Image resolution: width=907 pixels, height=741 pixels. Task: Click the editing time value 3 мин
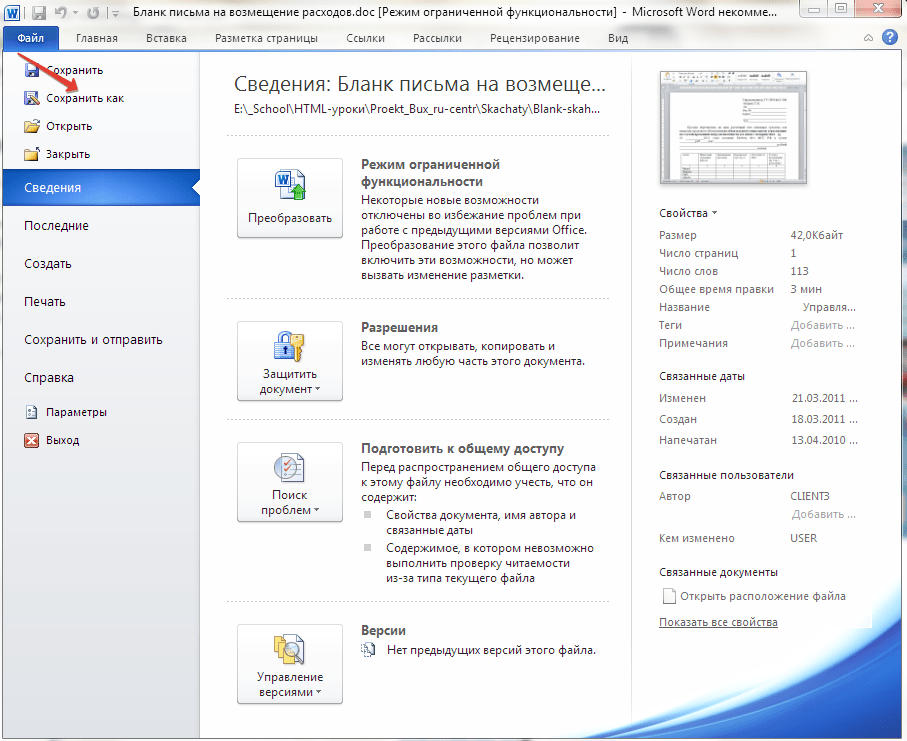click(x=806, y=289)
